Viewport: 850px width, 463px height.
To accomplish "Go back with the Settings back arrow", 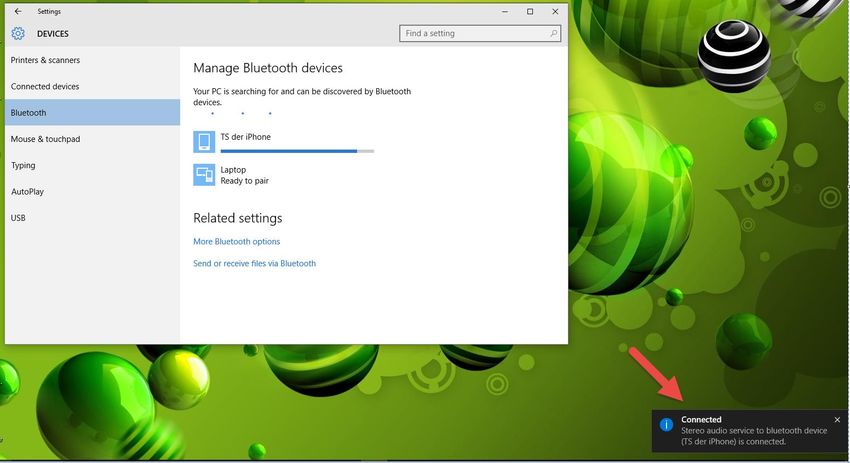I will pos(18,11).
